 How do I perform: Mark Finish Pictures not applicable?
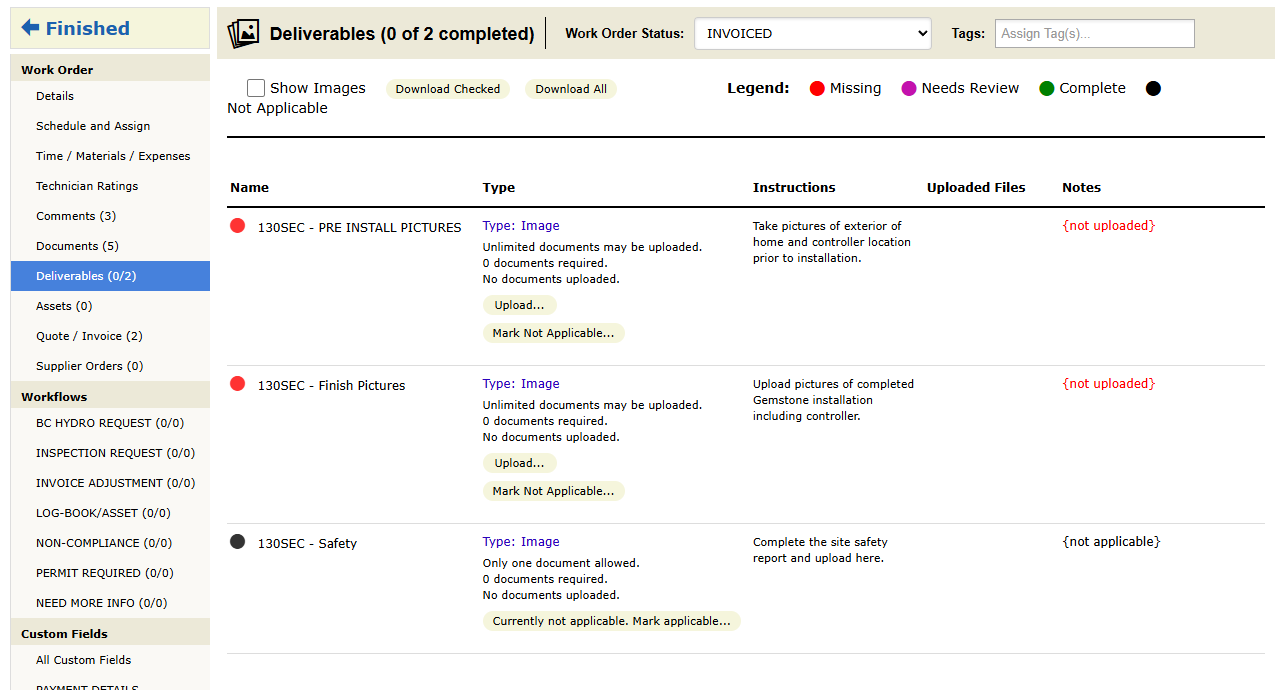coord(554,491)
